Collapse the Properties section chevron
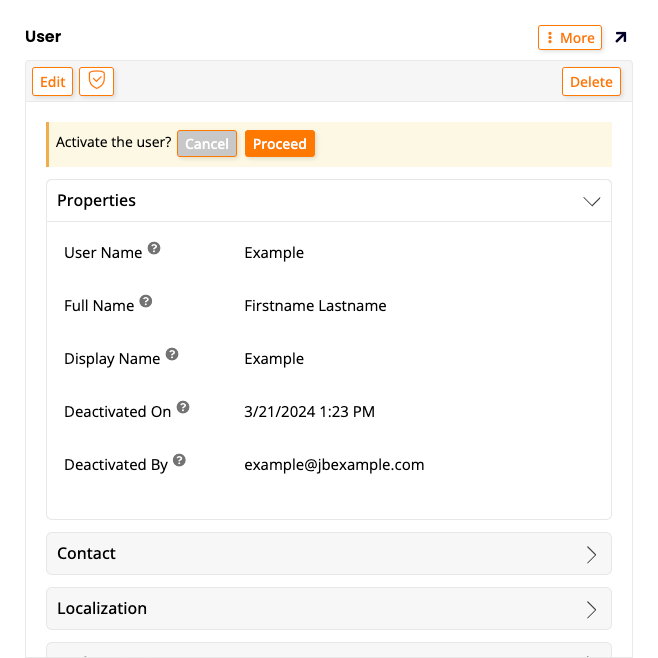The height and width of the screenshot is (658, 658). (x=591, y=201)
